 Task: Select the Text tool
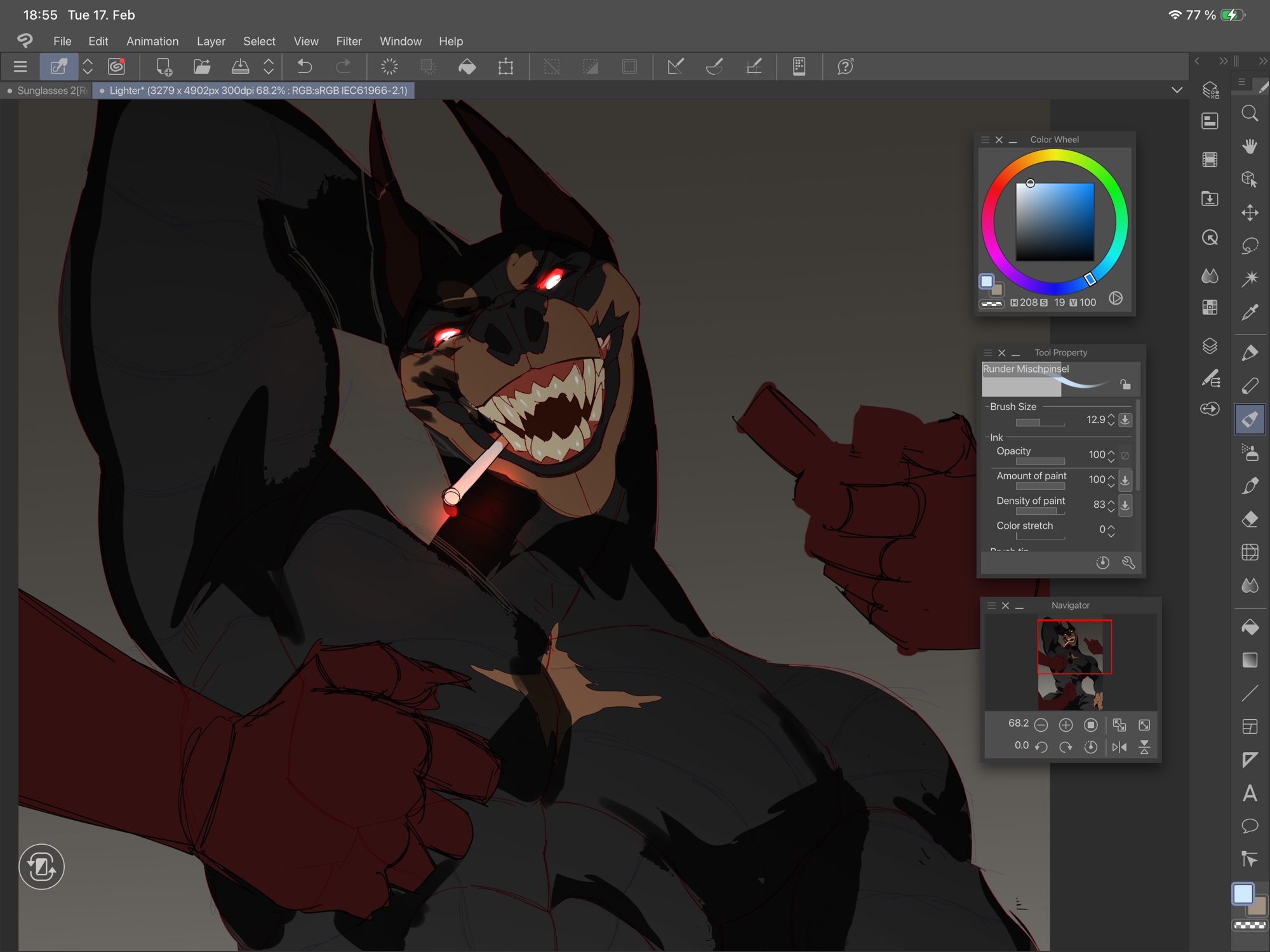click(1249, 793)
